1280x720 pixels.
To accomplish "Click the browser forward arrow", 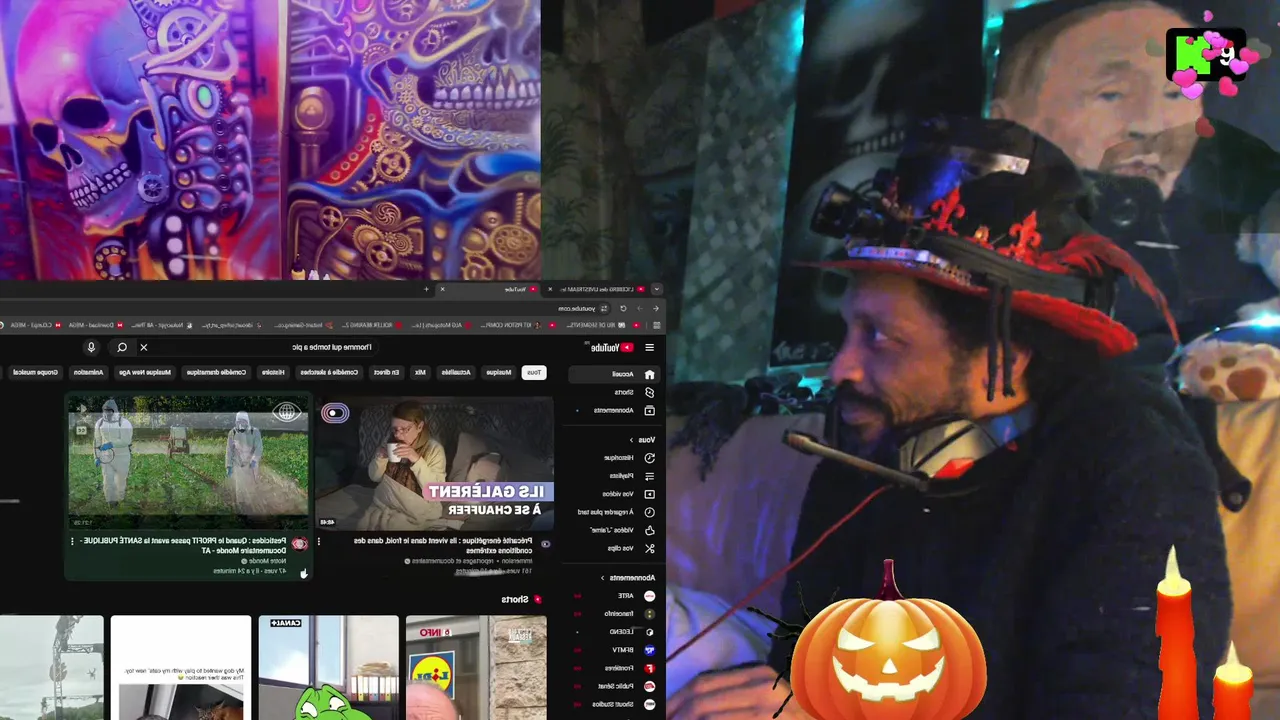I will click(639, 308).
